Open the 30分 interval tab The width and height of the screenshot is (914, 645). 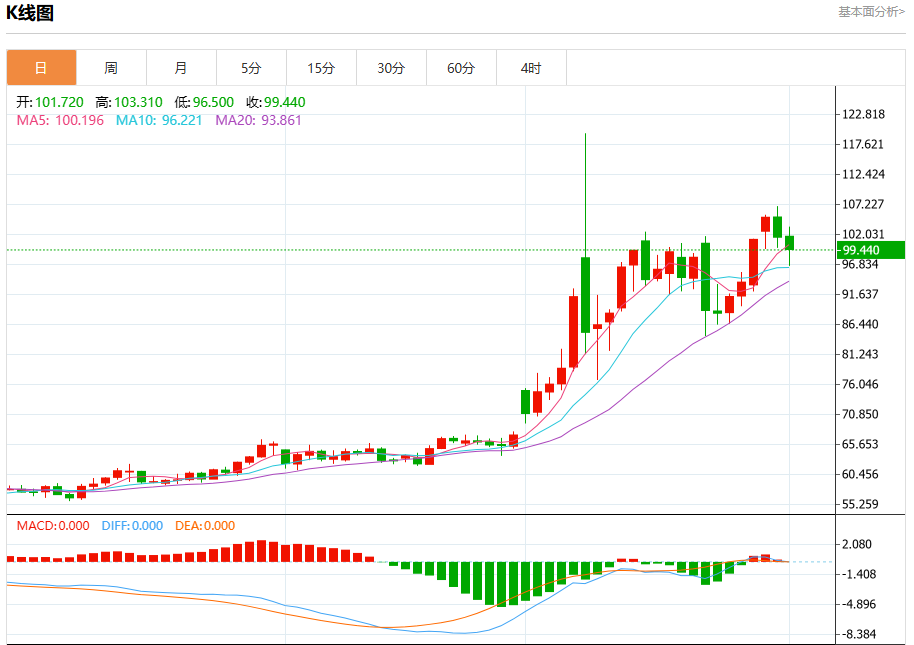click(x=391, y=68)
